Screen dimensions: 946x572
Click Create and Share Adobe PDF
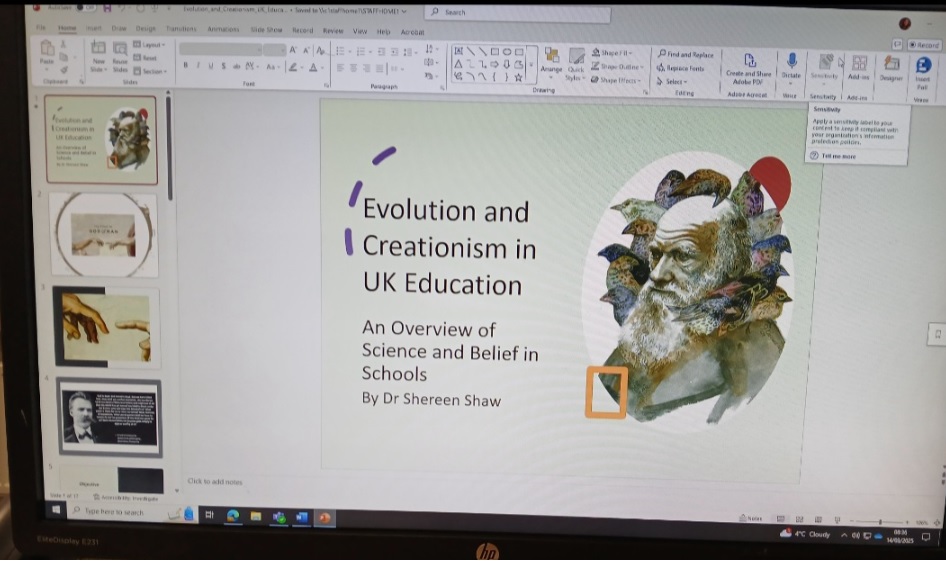[x=748, y=68]
